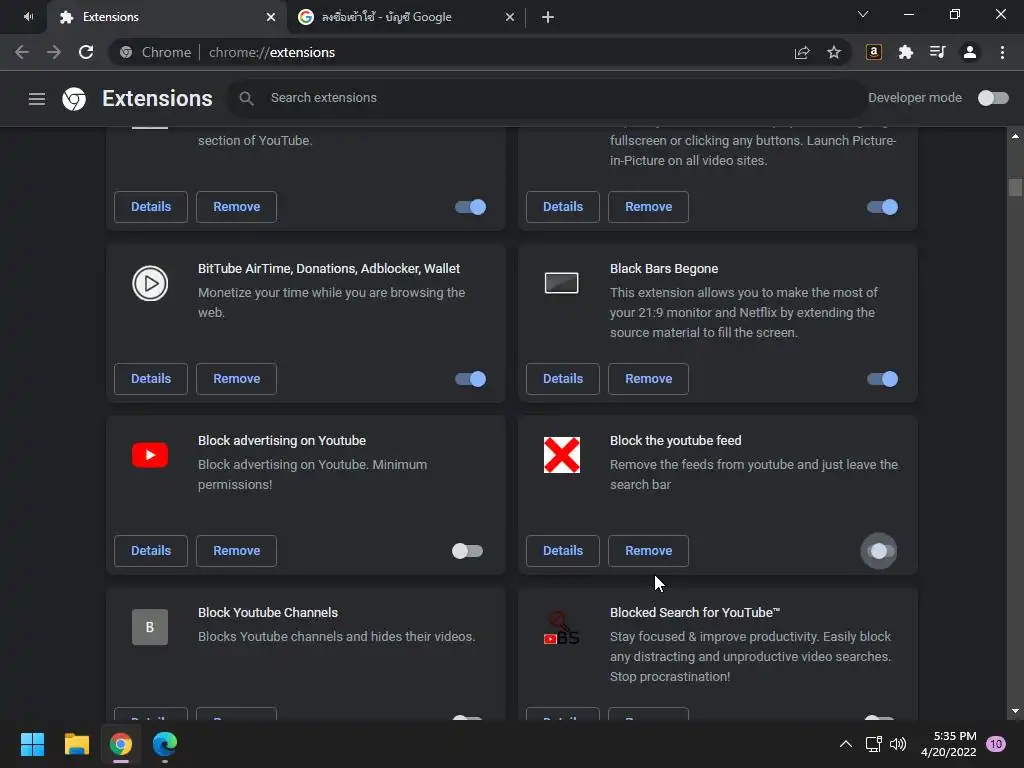Viewport: 1024px width, 768px height.
Task: Open Microsoft Edge from the taskbar
Action: tap(165, 744)
